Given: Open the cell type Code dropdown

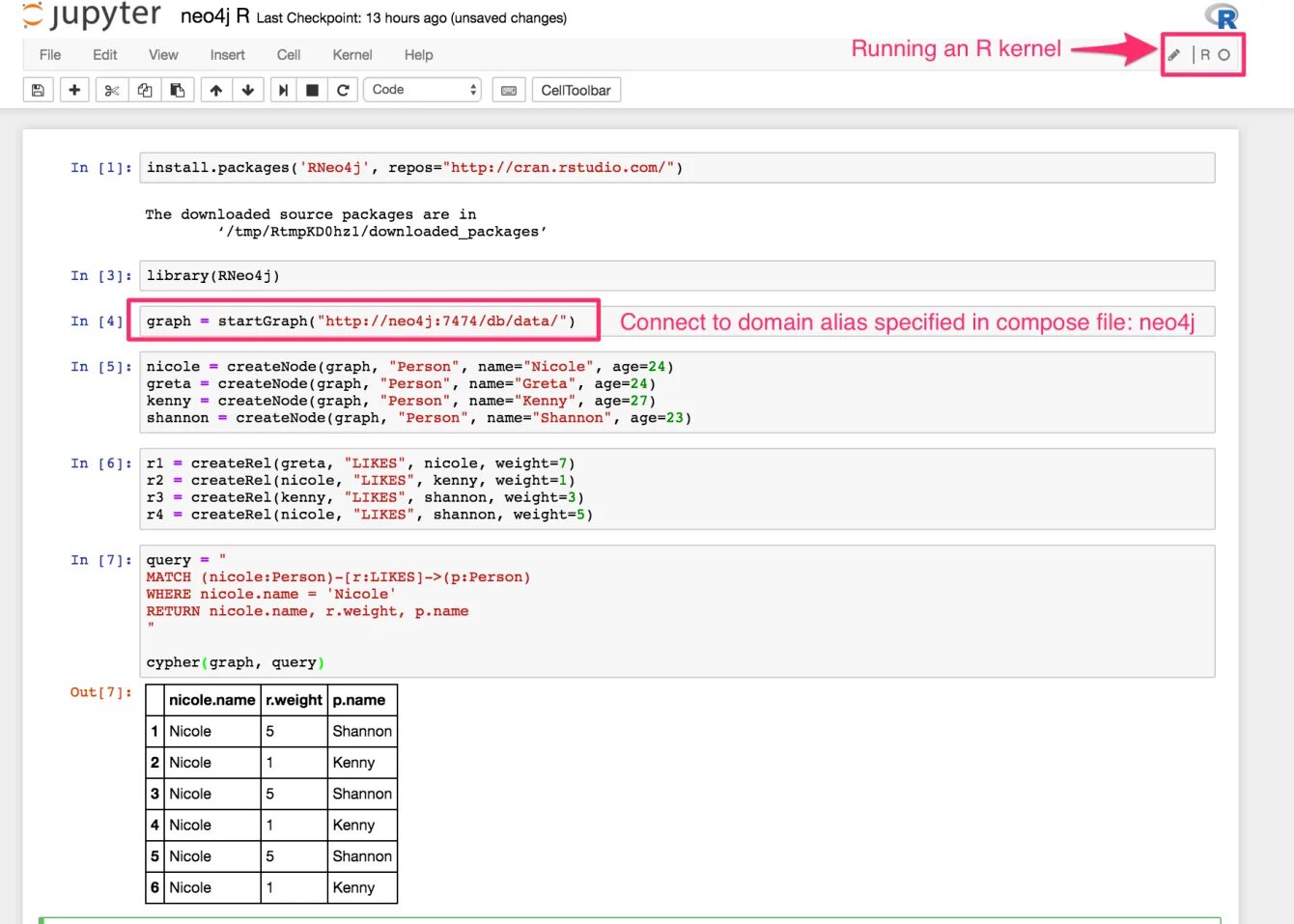Looking at the screenshot, I should (423, 90).
